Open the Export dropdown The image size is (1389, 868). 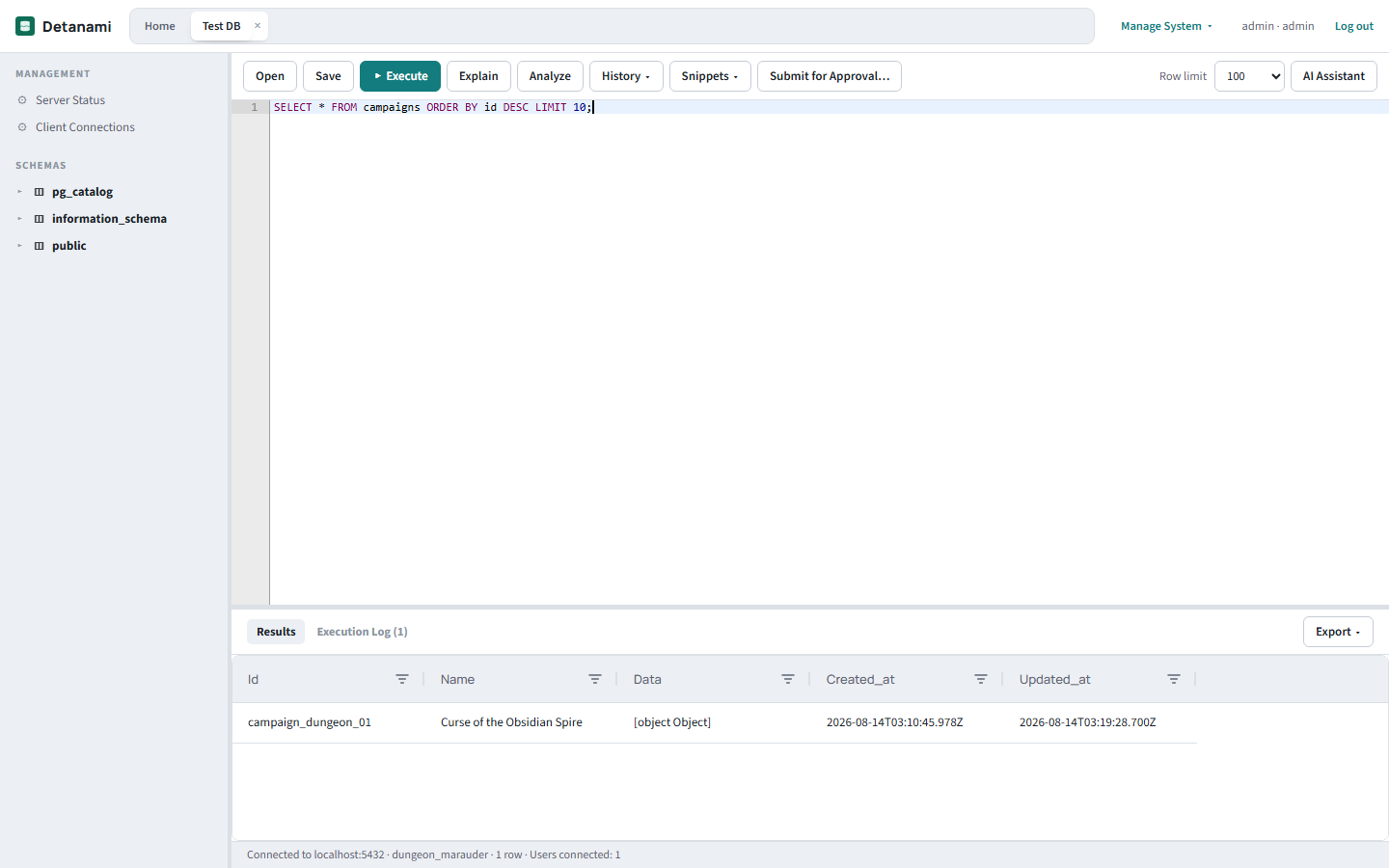coord(1338,632)
